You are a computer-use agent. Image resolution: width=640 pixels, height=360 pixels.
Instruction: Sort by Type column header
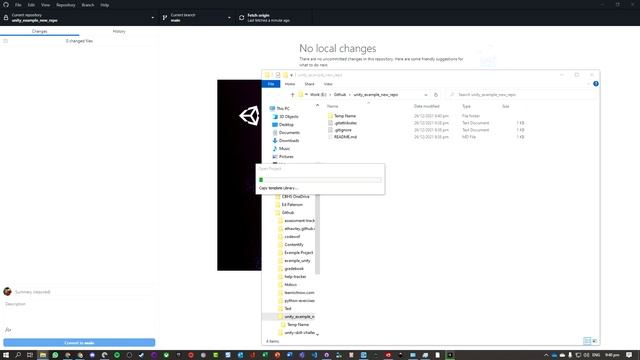coord(466,106)
